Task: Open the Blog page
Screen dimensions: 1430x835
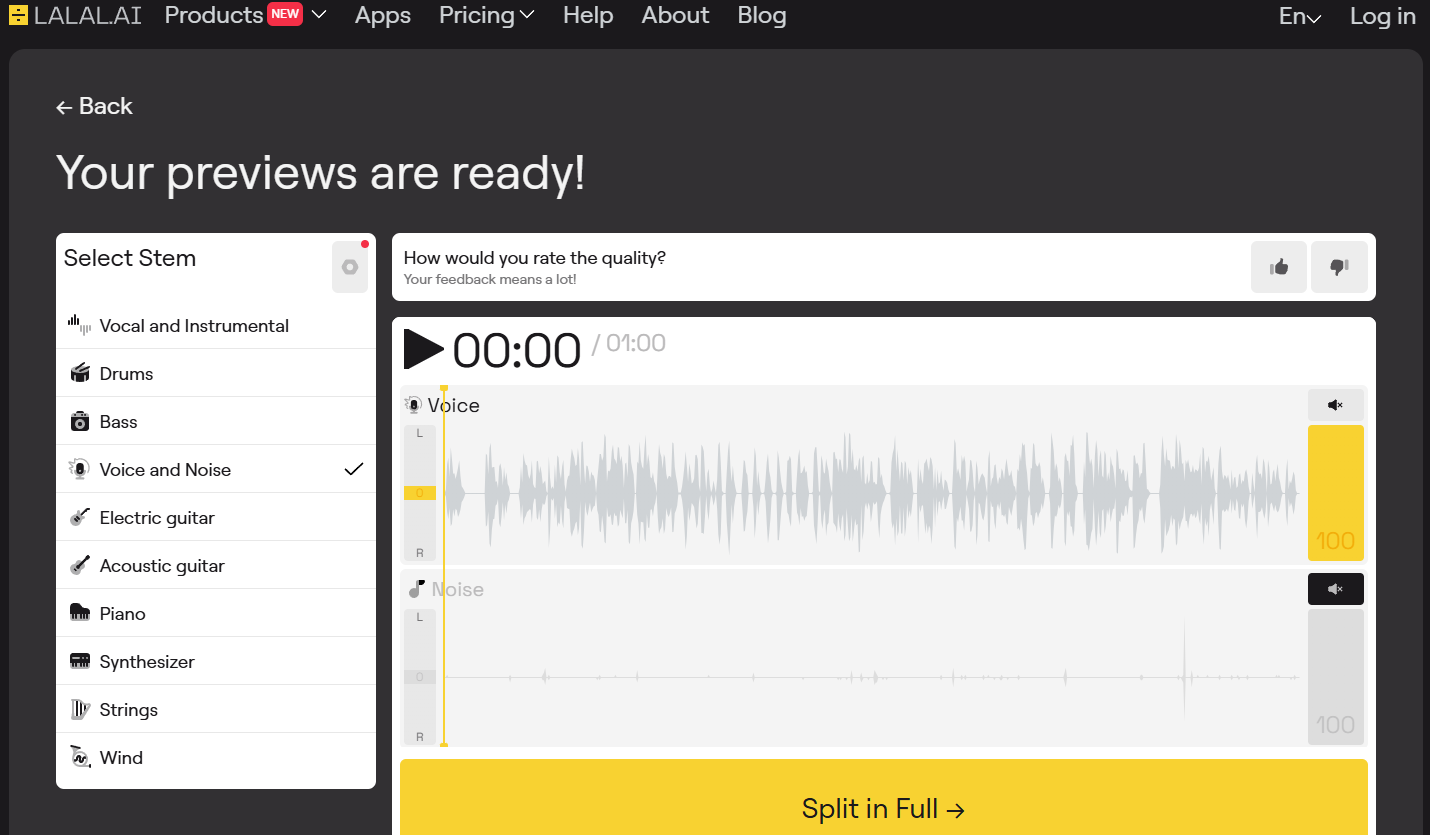Action: tap(762, 15)
